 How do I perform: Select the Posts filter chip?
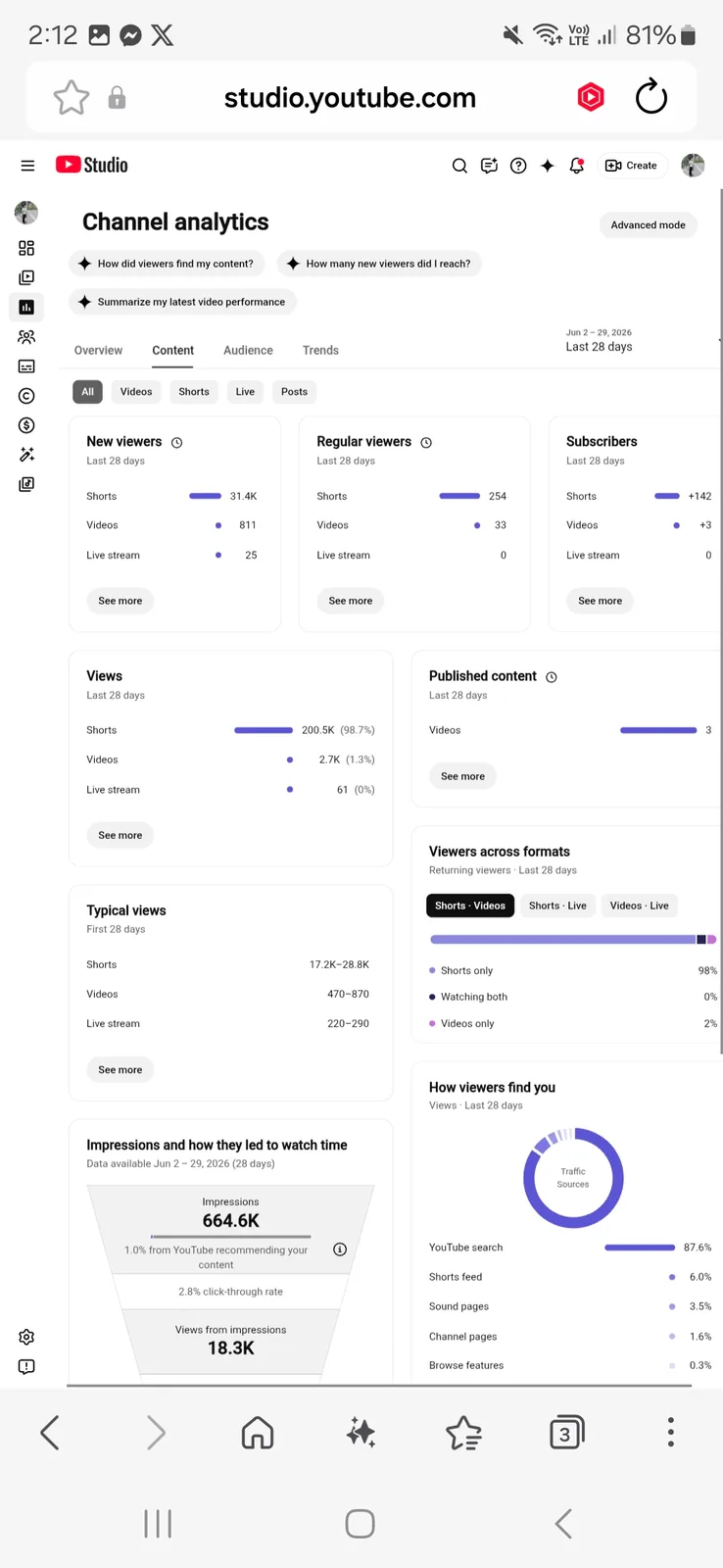coord(294,392)
